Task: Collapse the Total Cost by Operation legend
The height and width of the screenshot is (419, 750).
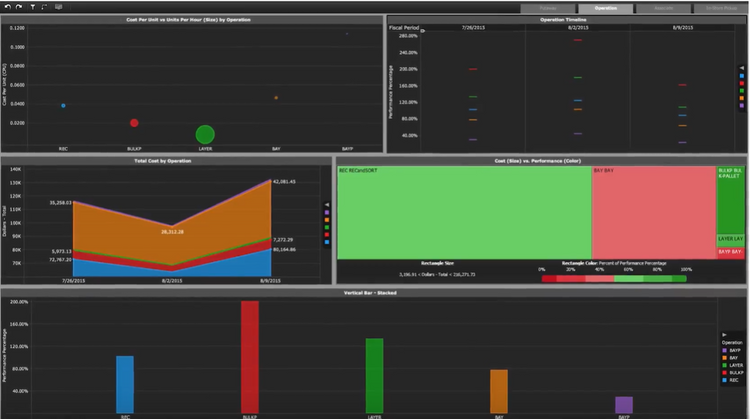Action: point(327,204)
